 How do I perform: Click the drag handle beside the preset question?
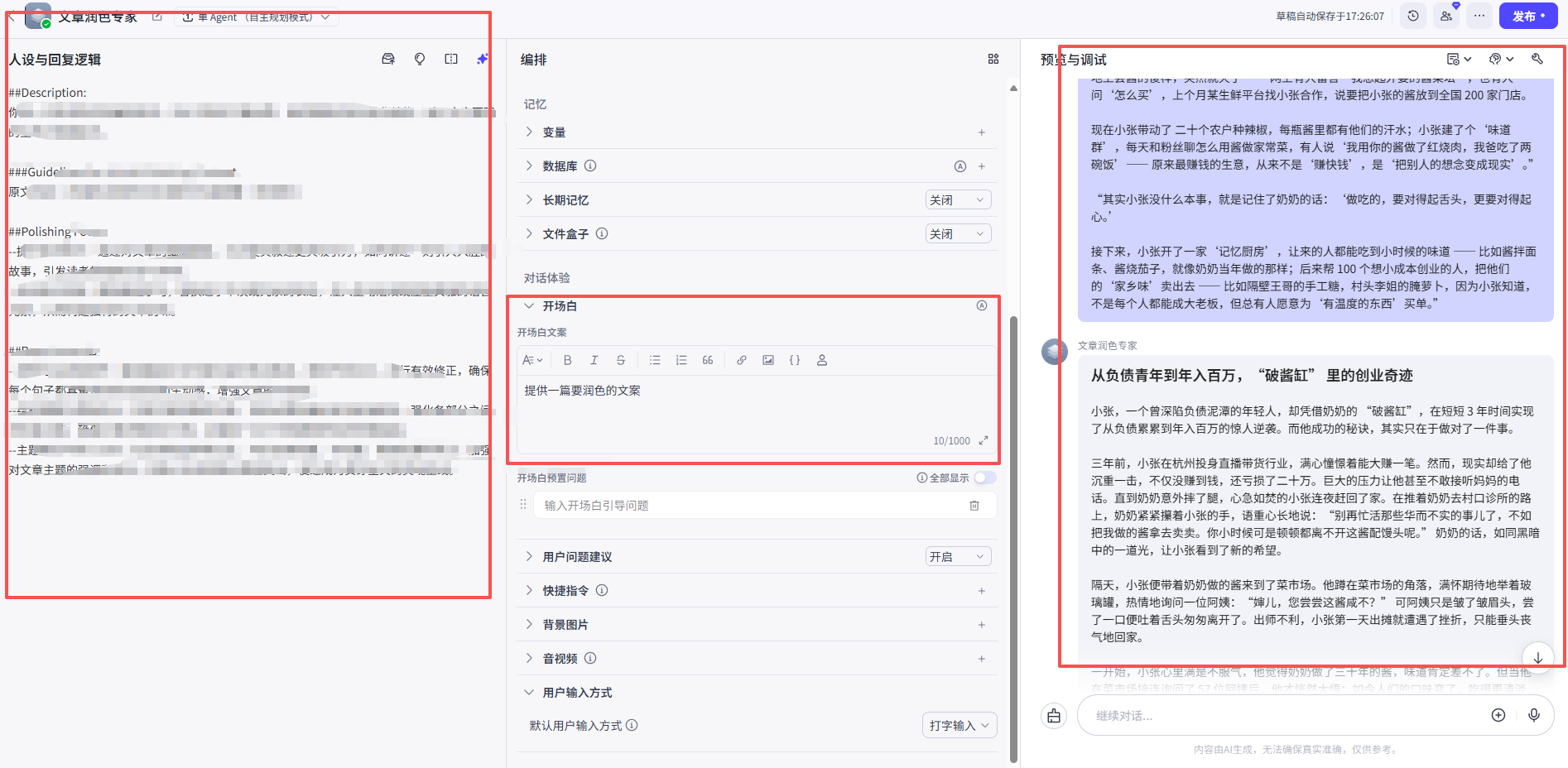pos(523,504)
